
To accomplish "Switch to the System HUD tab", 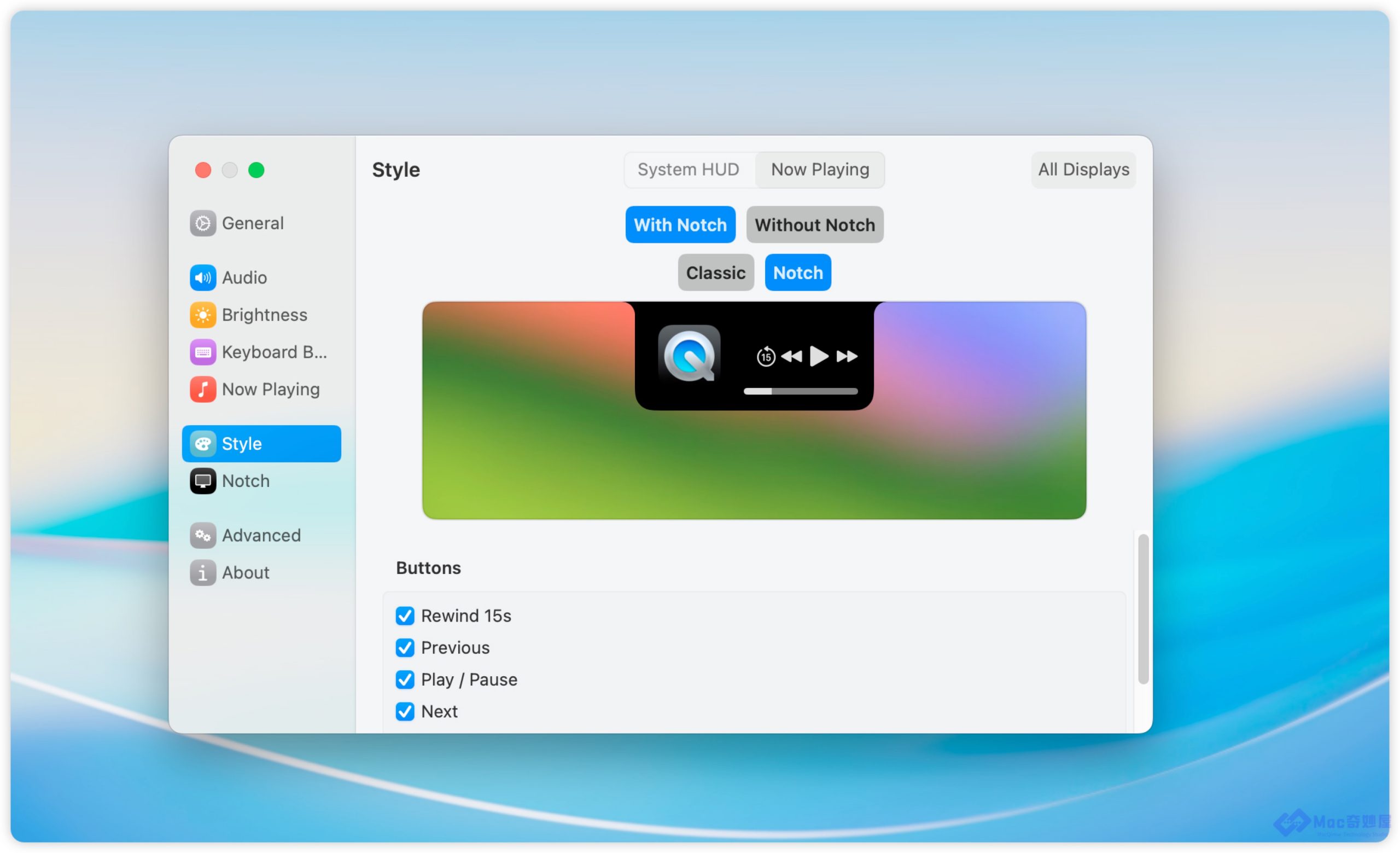I will (x=688, y=170).
